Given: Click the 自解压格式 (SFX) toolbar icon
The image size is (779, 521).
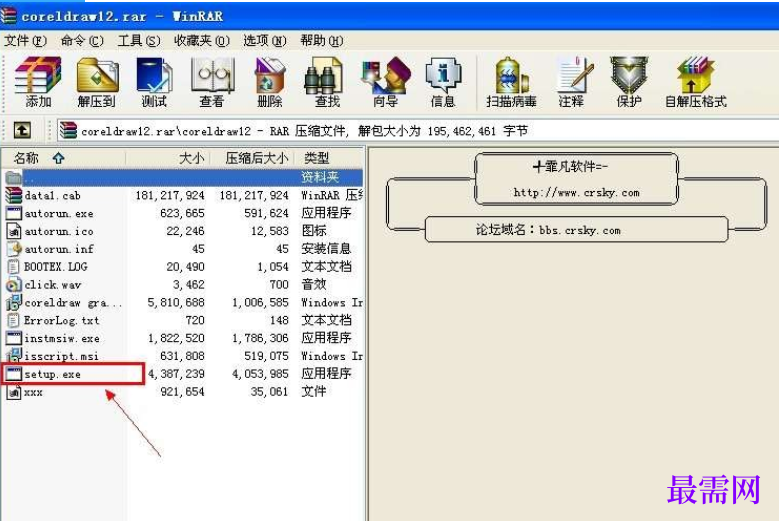Looking at the screenshot, I should (x=696, y=75).
